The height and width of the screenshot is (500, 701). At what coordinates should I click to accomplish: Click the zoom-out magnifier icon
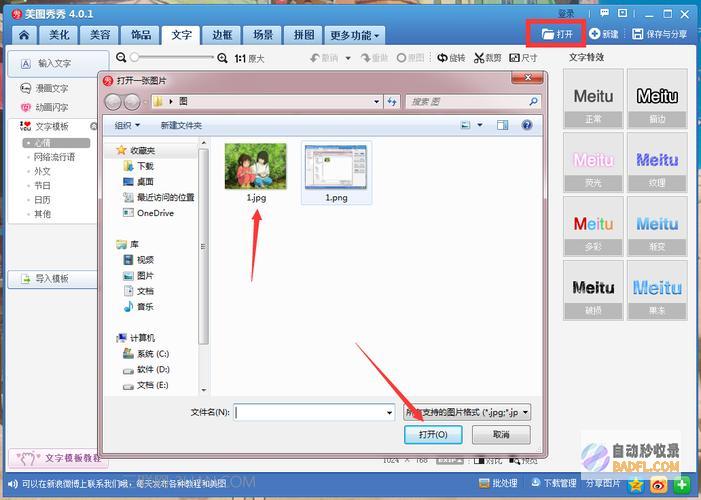pyautogui.click(x=121, y=57)
